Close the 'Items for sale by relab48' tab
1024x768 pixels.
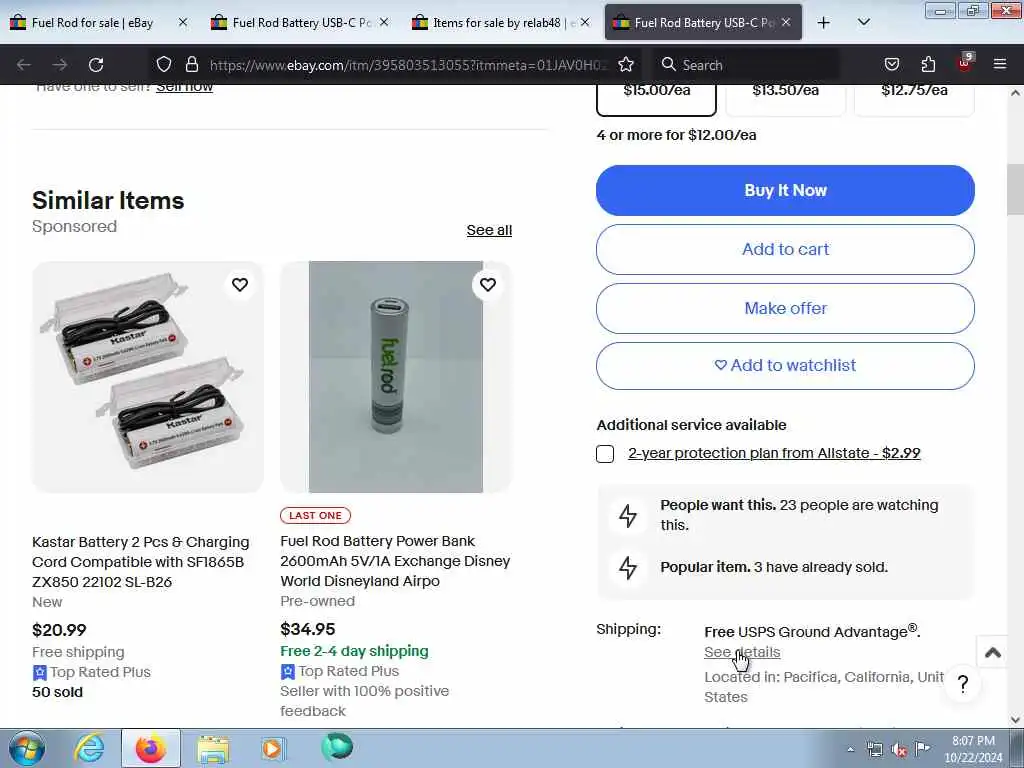pyautogui.click(x=585, y=22)
